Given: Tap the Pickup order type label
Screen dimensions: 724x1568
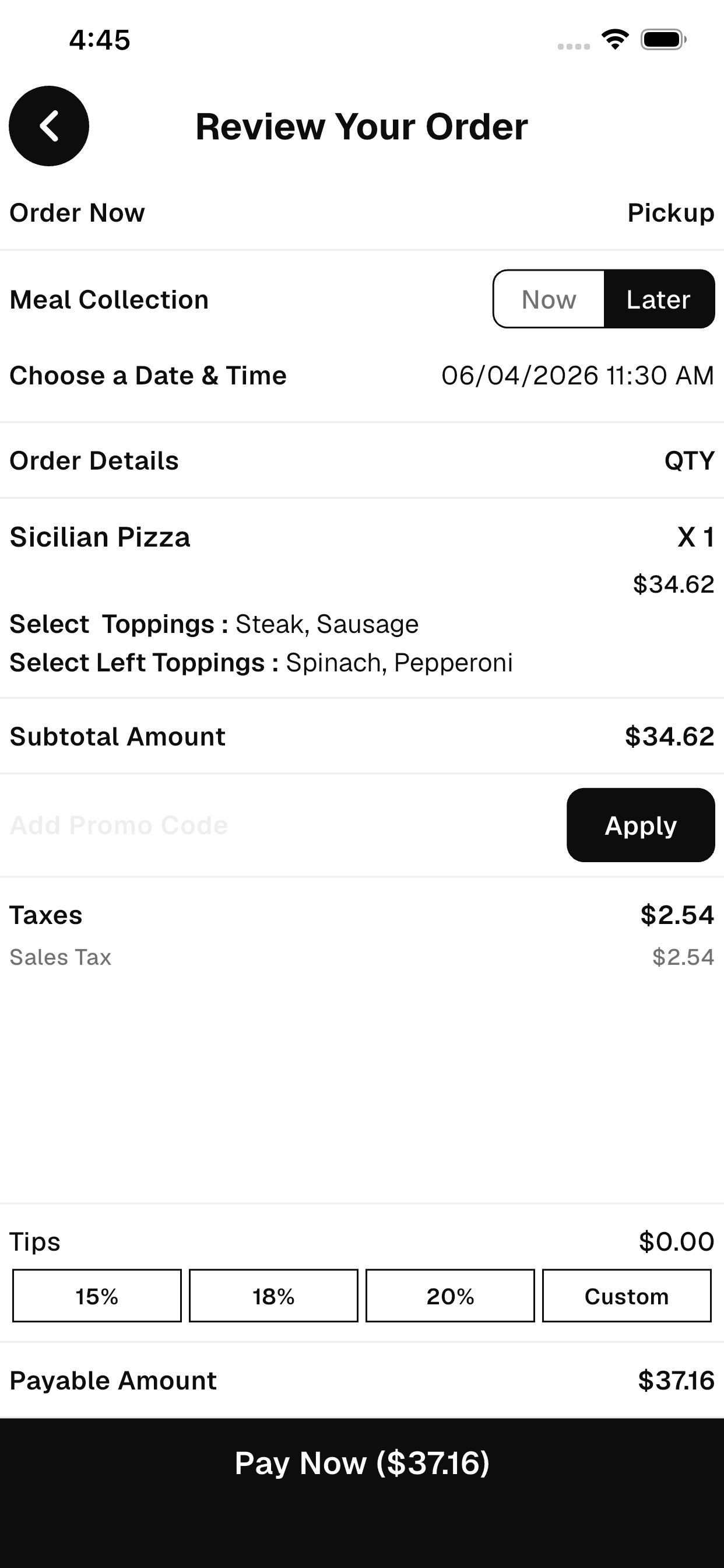Looking at the screenshot, I should point(670,213).
